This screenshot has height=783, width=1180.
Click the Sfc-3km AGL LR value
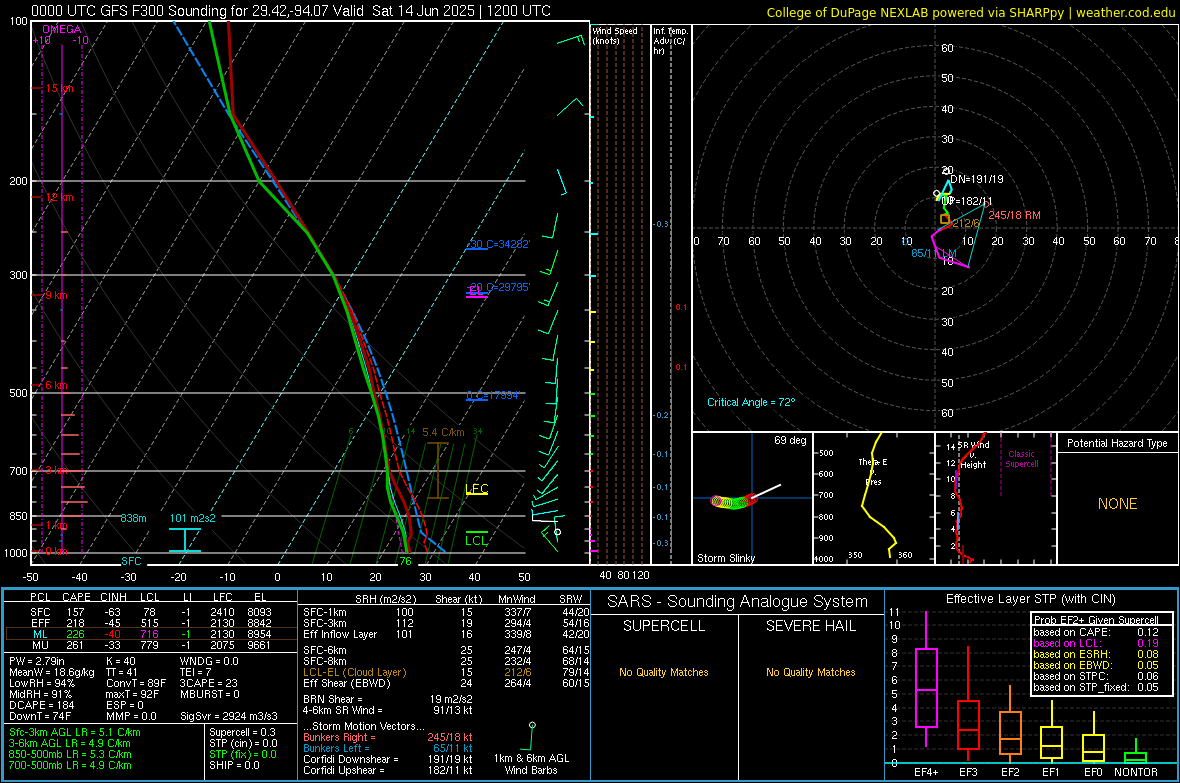coord(75,732)
